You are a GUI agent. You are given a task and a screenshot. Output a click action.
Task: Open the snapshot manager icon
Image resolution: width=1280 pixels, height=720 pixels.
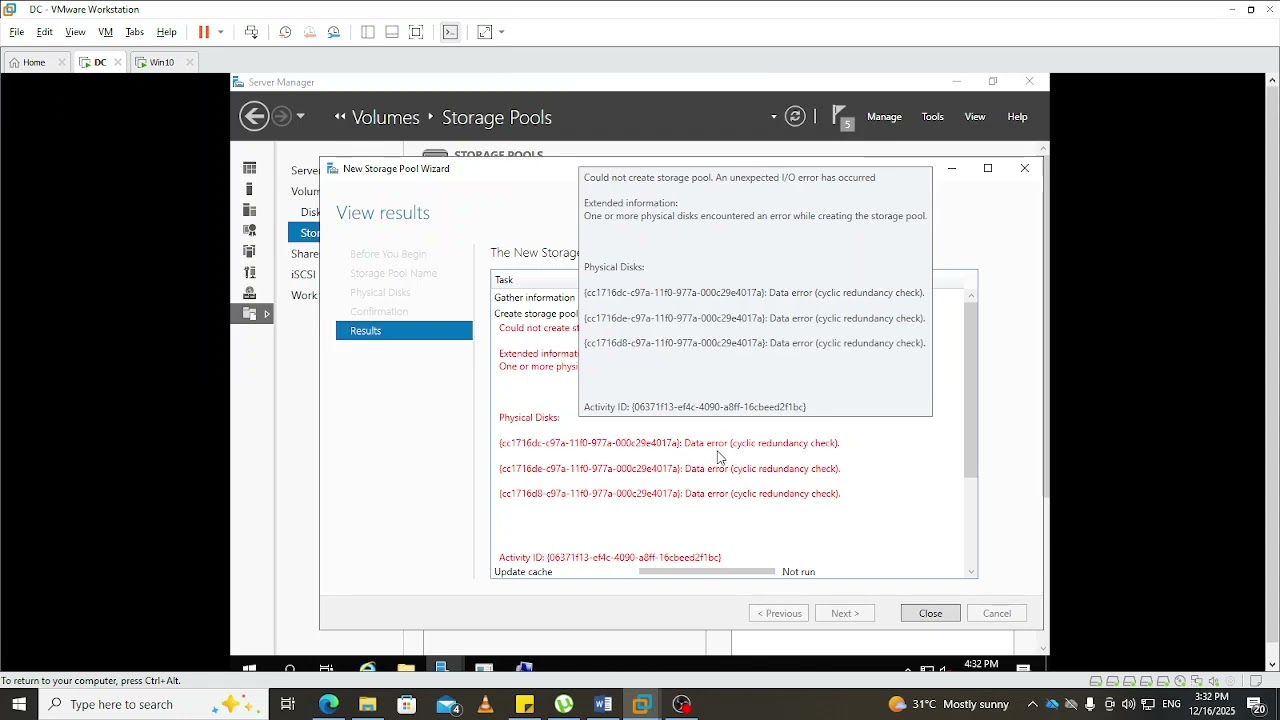[x=334, y=32]
